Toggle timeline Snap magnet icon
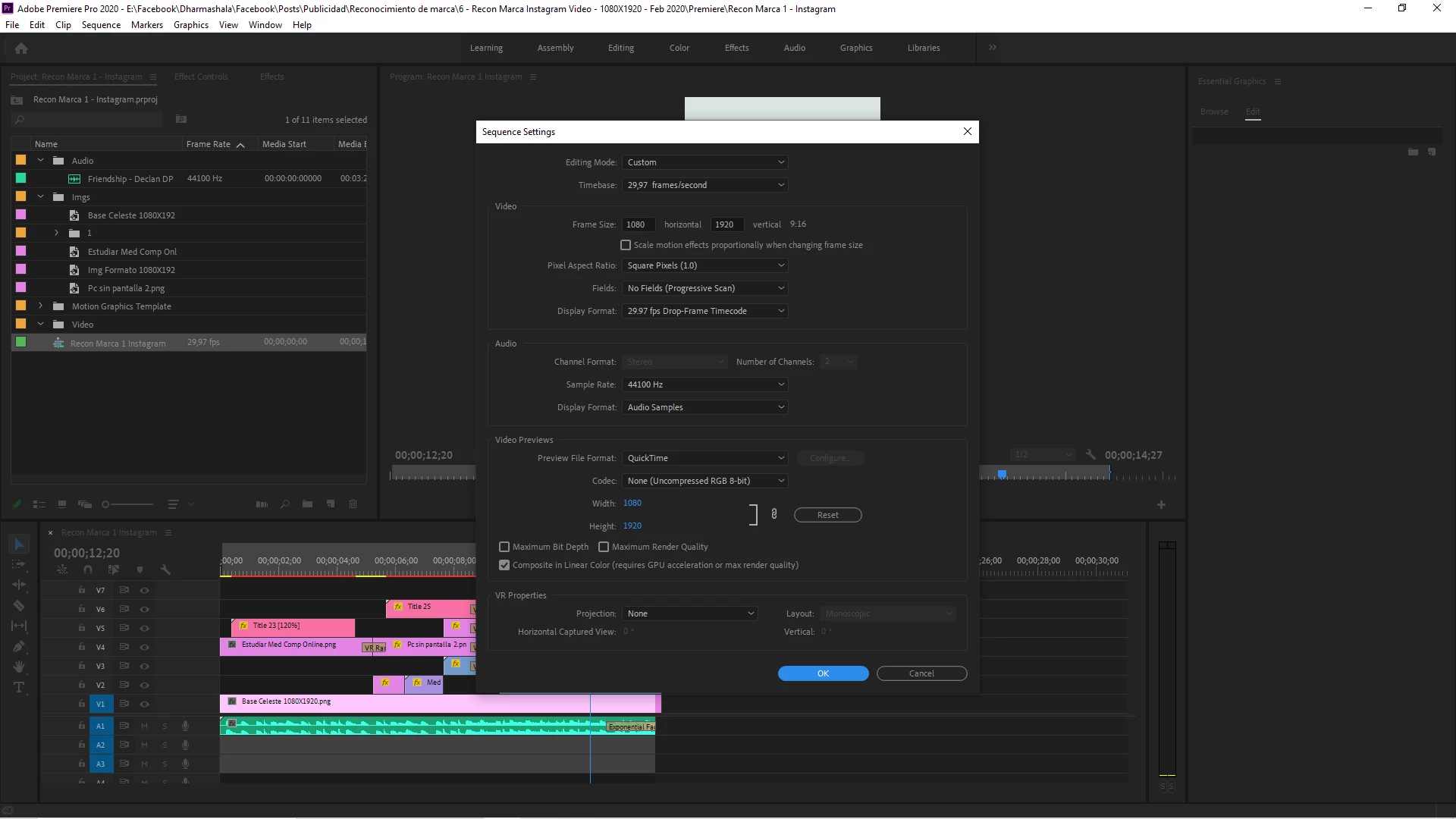This screenshot has height=819, width=1456. (88, 570)
